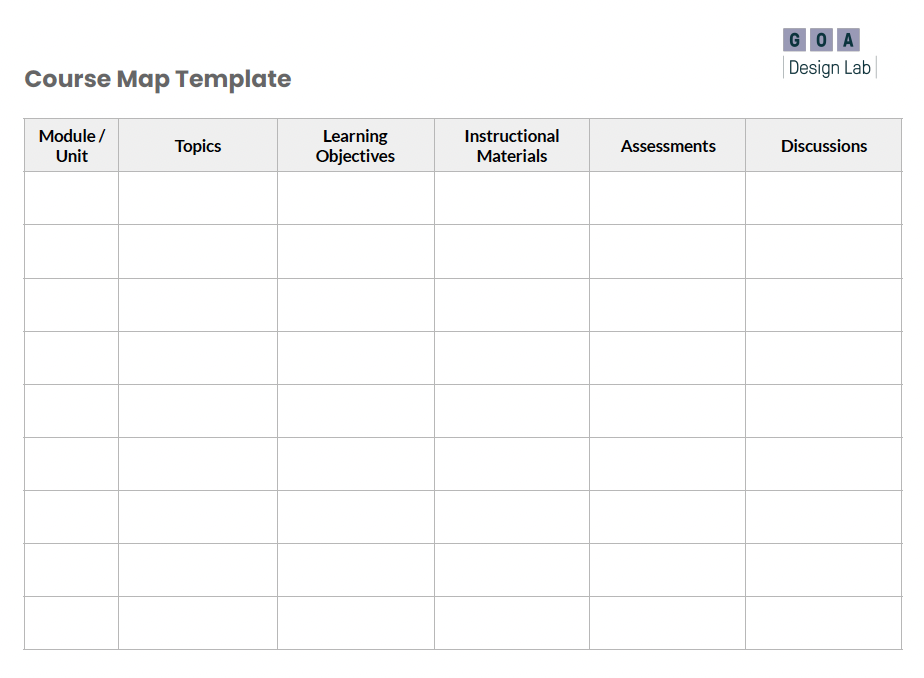
Task: Select the Discussions column header
Action: [824, 146]
